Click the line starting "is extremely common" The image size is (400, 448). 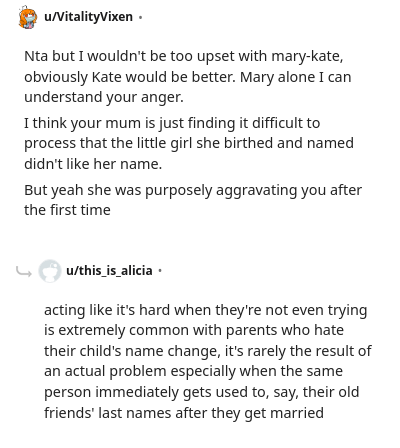pos(194,330)
